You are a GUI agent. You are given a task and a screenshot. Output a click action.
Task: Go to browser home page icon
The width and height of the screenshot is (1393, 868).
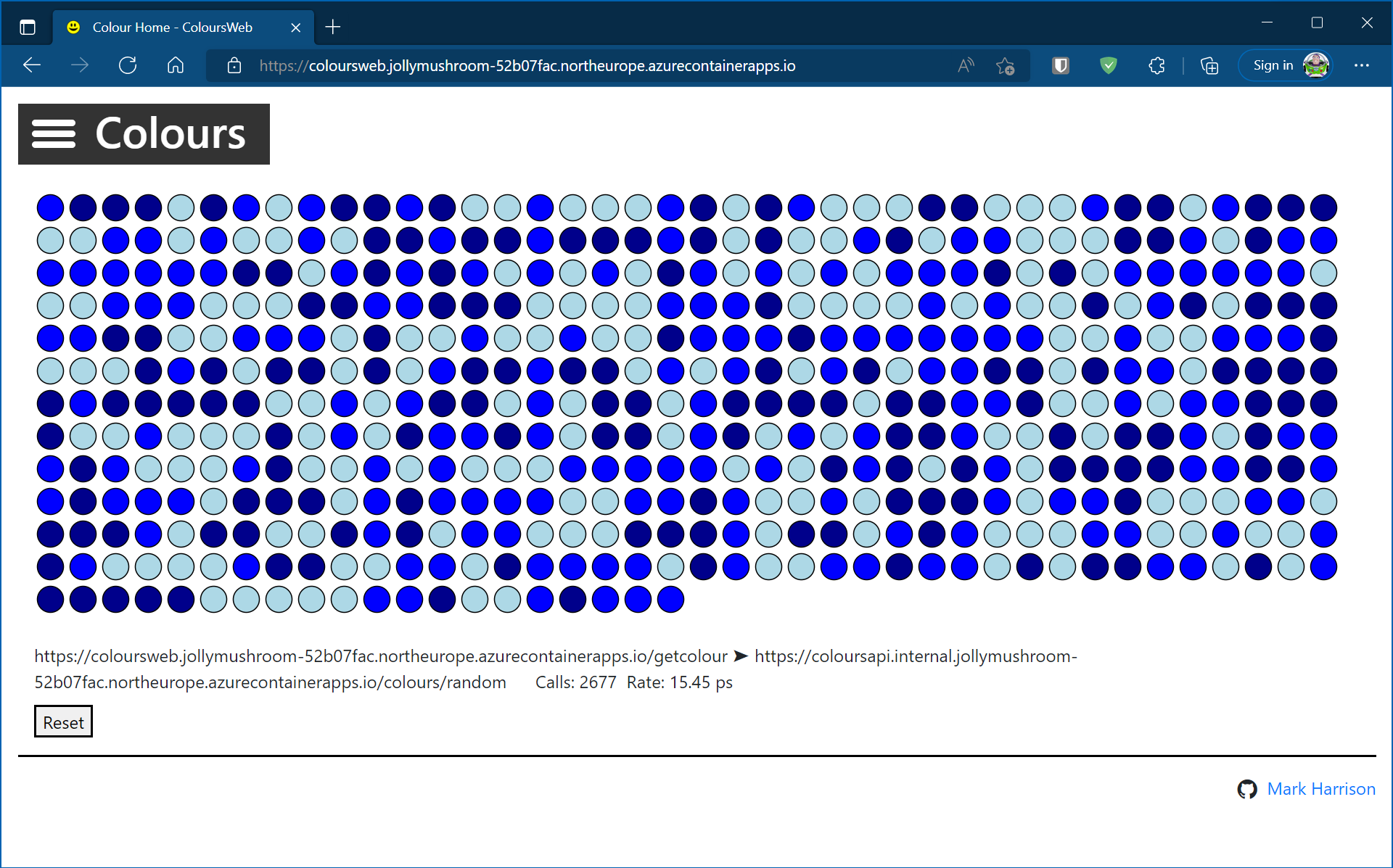pos(176,65)
